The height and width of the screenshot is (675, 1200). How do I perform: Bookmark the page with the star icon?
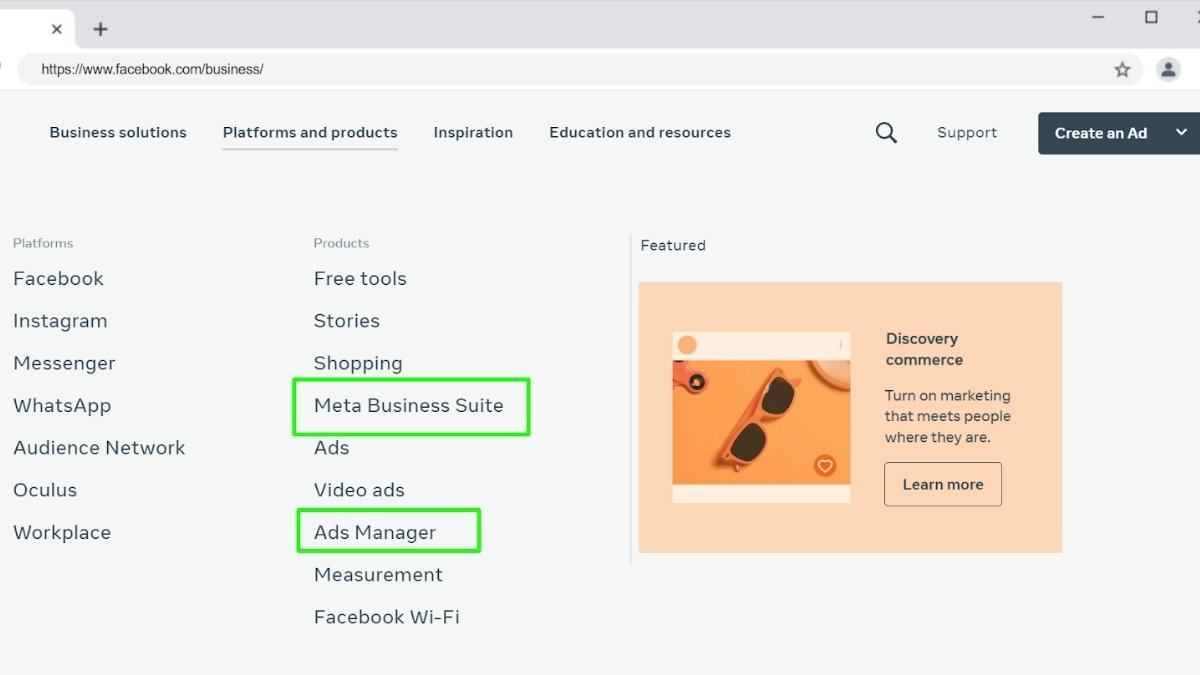pos(1122,69)
